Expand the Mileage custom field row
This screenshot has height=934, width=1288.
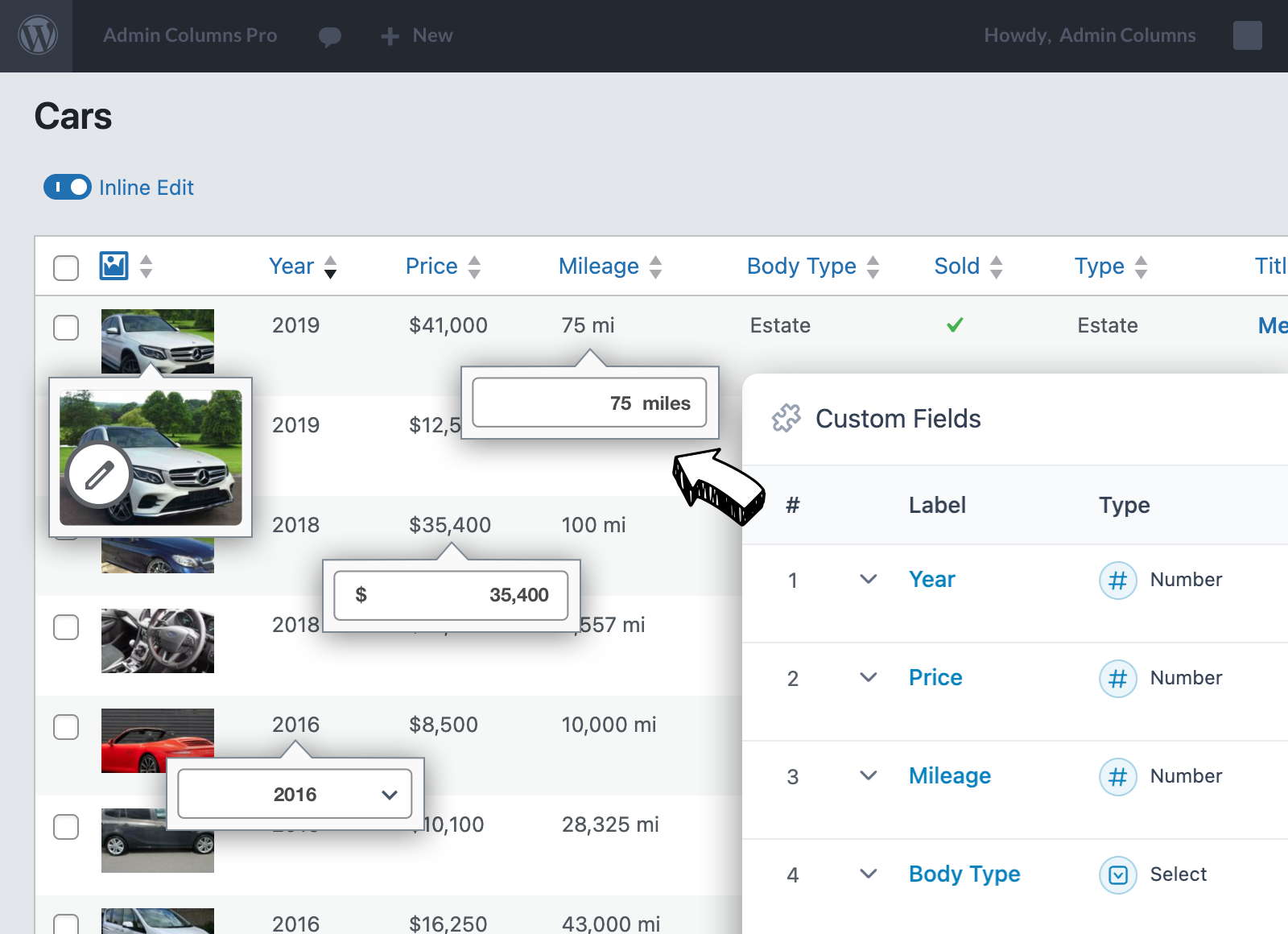pyautogui.click(x=868, y=776)
